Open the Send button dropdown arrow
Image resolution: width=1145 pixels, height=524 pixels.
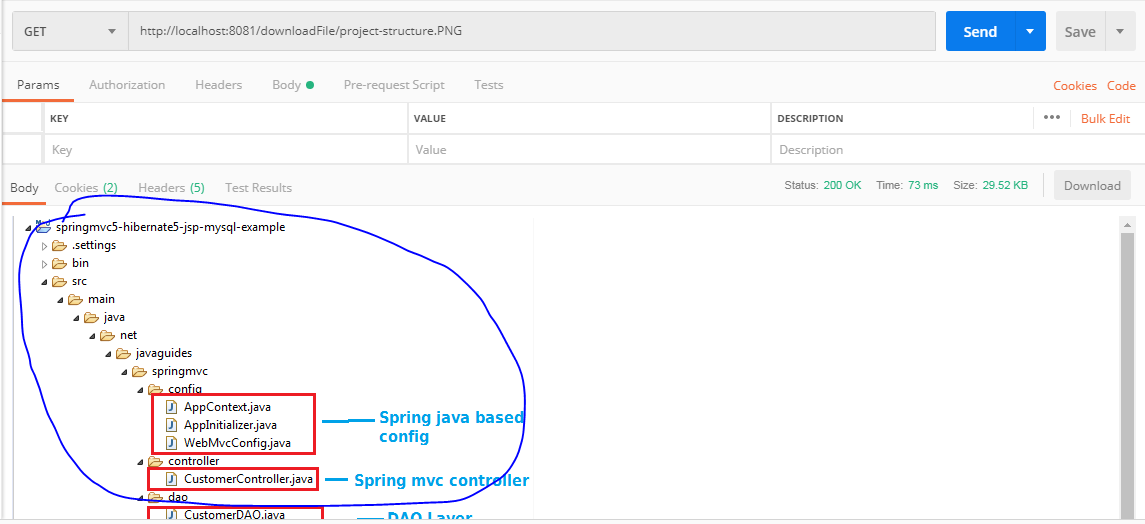[x=1030, y=31]
